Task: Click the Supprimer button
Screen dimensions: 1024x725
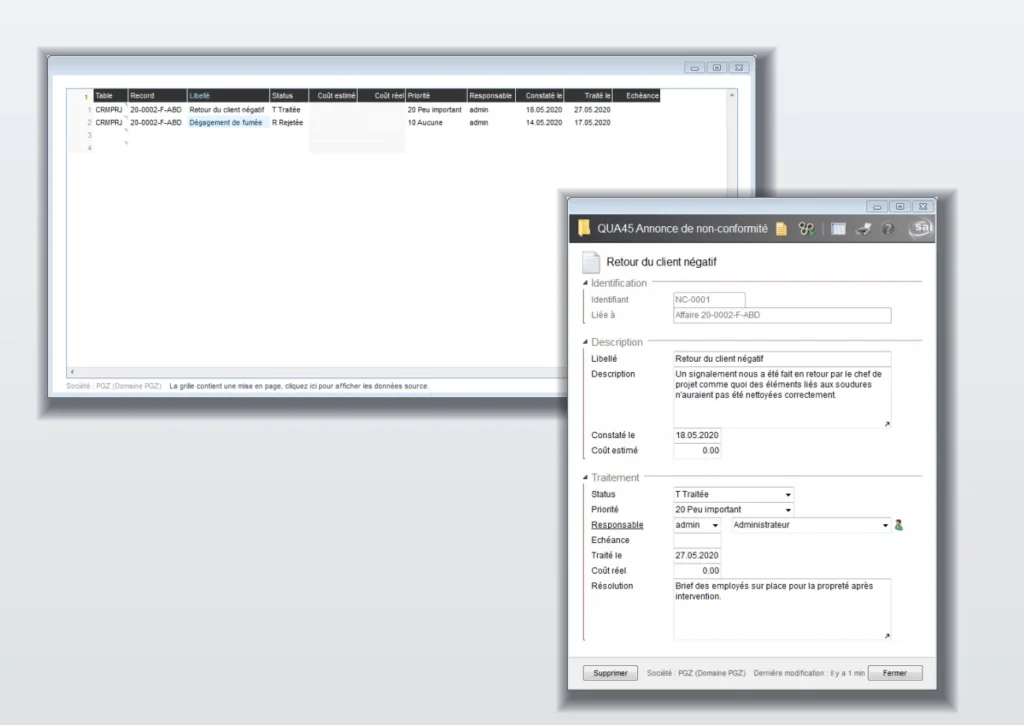Action: point(610,673)
